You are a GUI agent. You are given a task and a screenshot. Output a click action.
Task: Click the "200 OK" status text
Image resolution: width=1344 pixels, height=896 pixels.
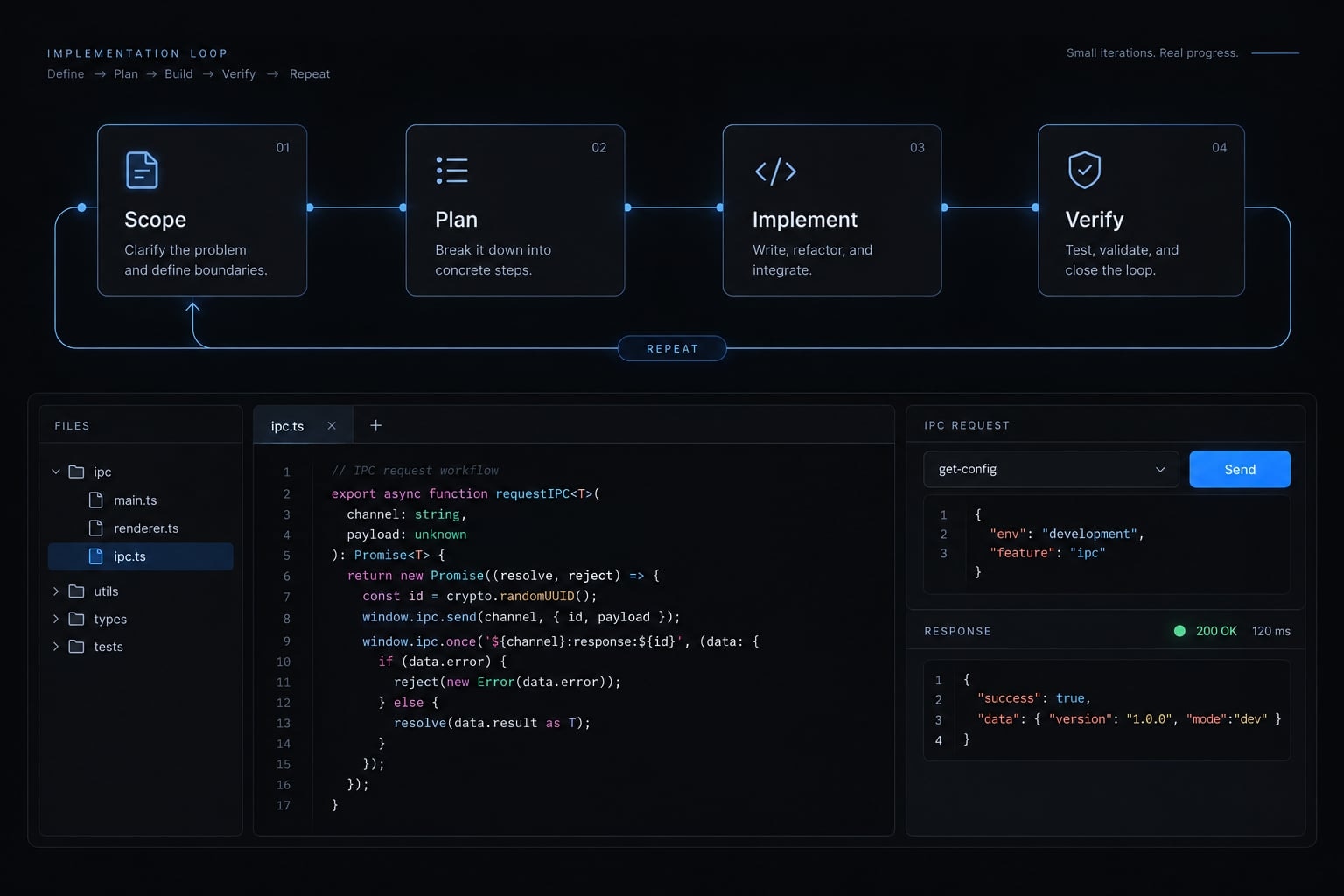click(x=1216, y=631)
